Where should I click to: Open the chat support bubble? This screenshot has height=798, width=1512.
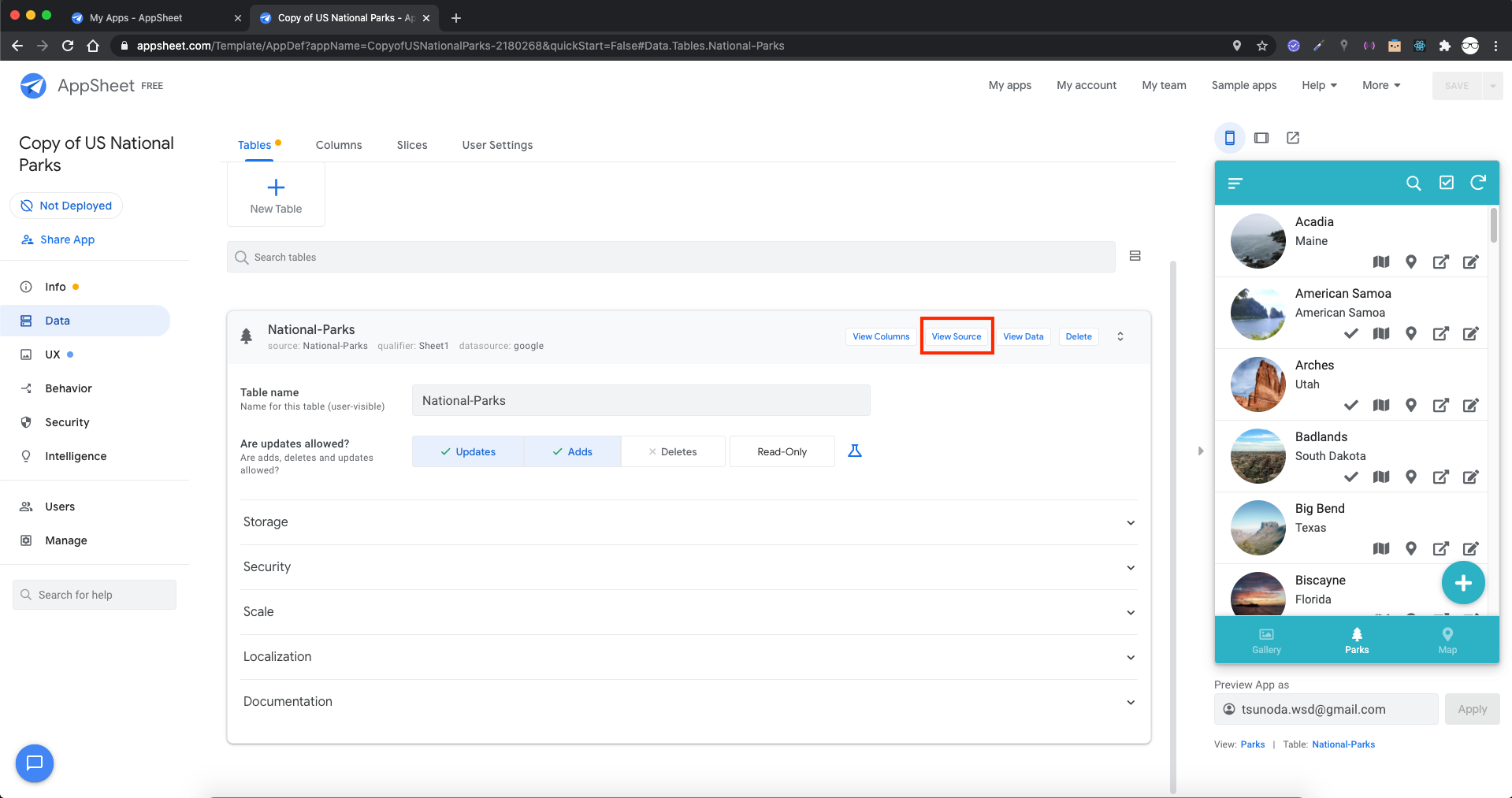[35, 763]
